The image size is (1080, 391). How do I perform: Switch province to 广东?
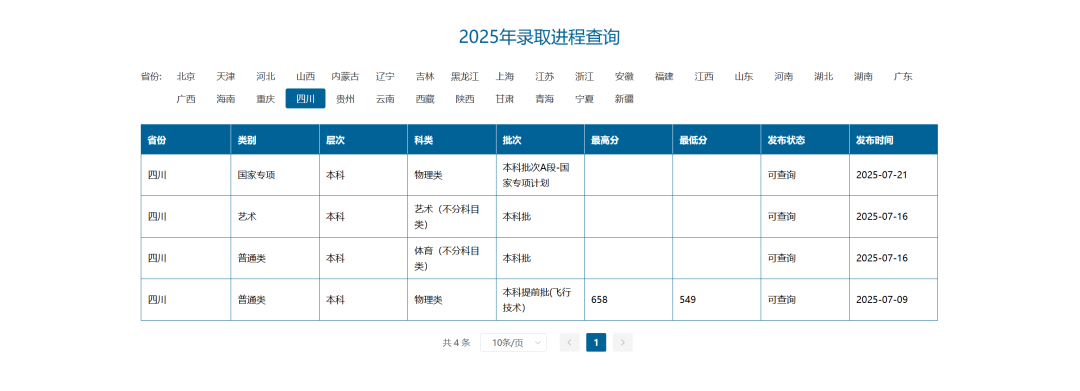point(904,76)
